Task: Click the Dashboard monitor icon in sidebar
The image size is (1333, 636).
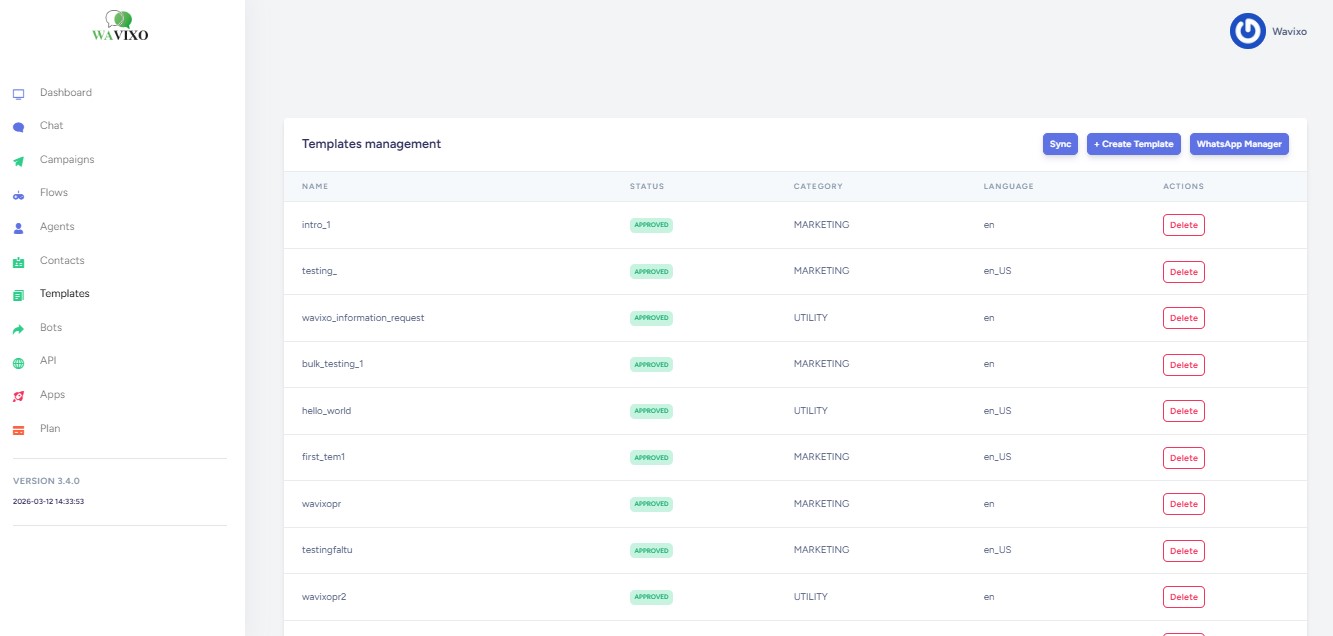Action: (x=18, y=94)
